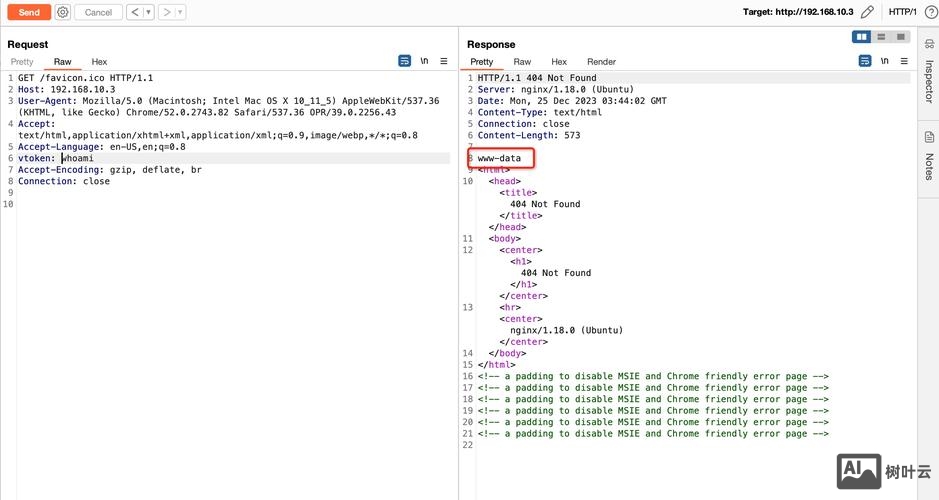Toggle Response show non-printable \n characters
The image size is (939, 500).
point(885,61)
